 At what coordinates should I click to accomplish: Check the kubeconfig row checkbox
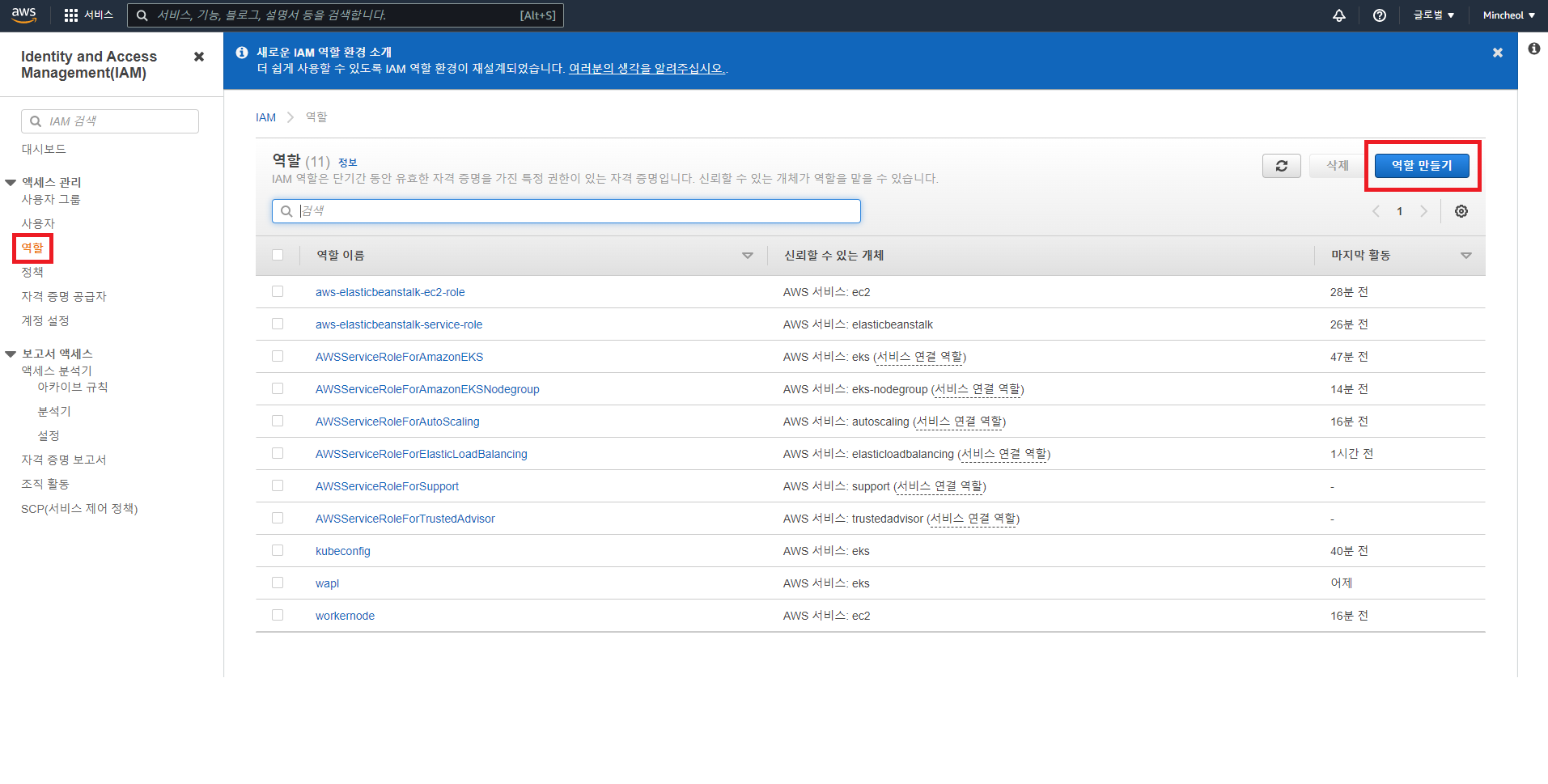[x=278, y=550]
